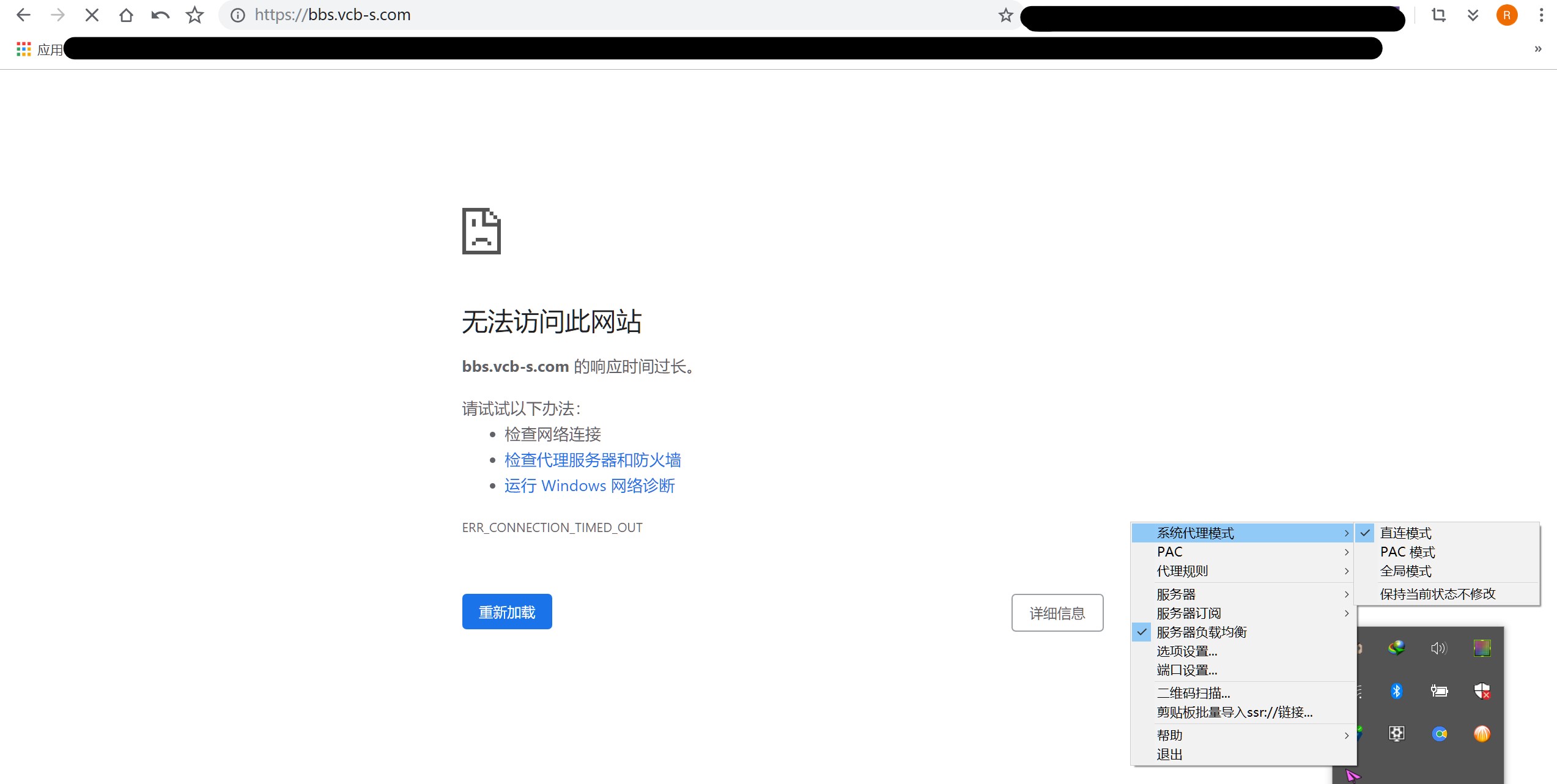Expand the 服务器 submenu
1557x784 pixels.
[1243, 594]
